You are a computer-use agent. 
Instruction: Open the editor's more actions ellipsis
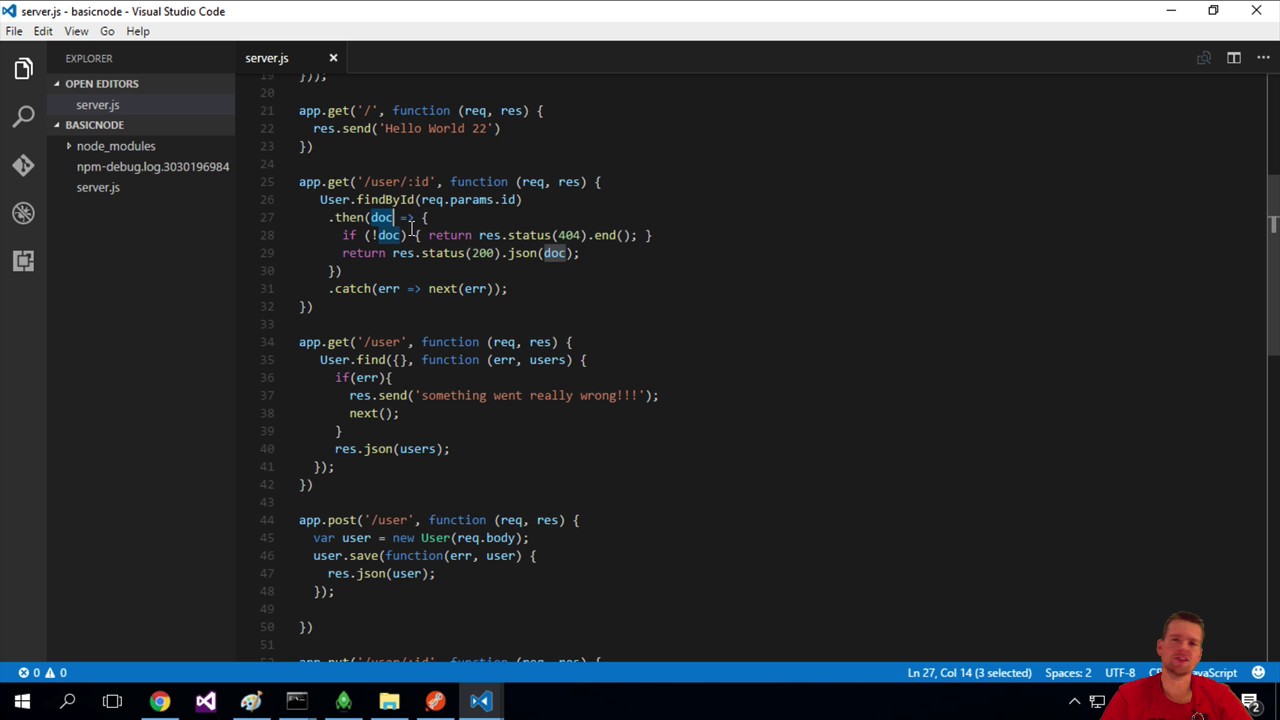pos(1263,58)
